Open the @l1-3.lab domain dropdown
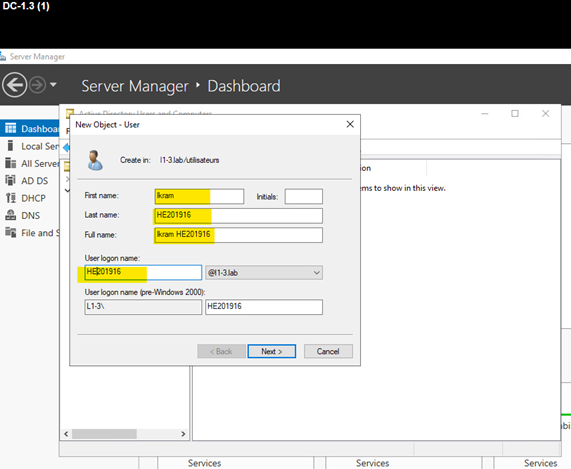The height and width of the screenshot is (469, 571). click(264, 273)
